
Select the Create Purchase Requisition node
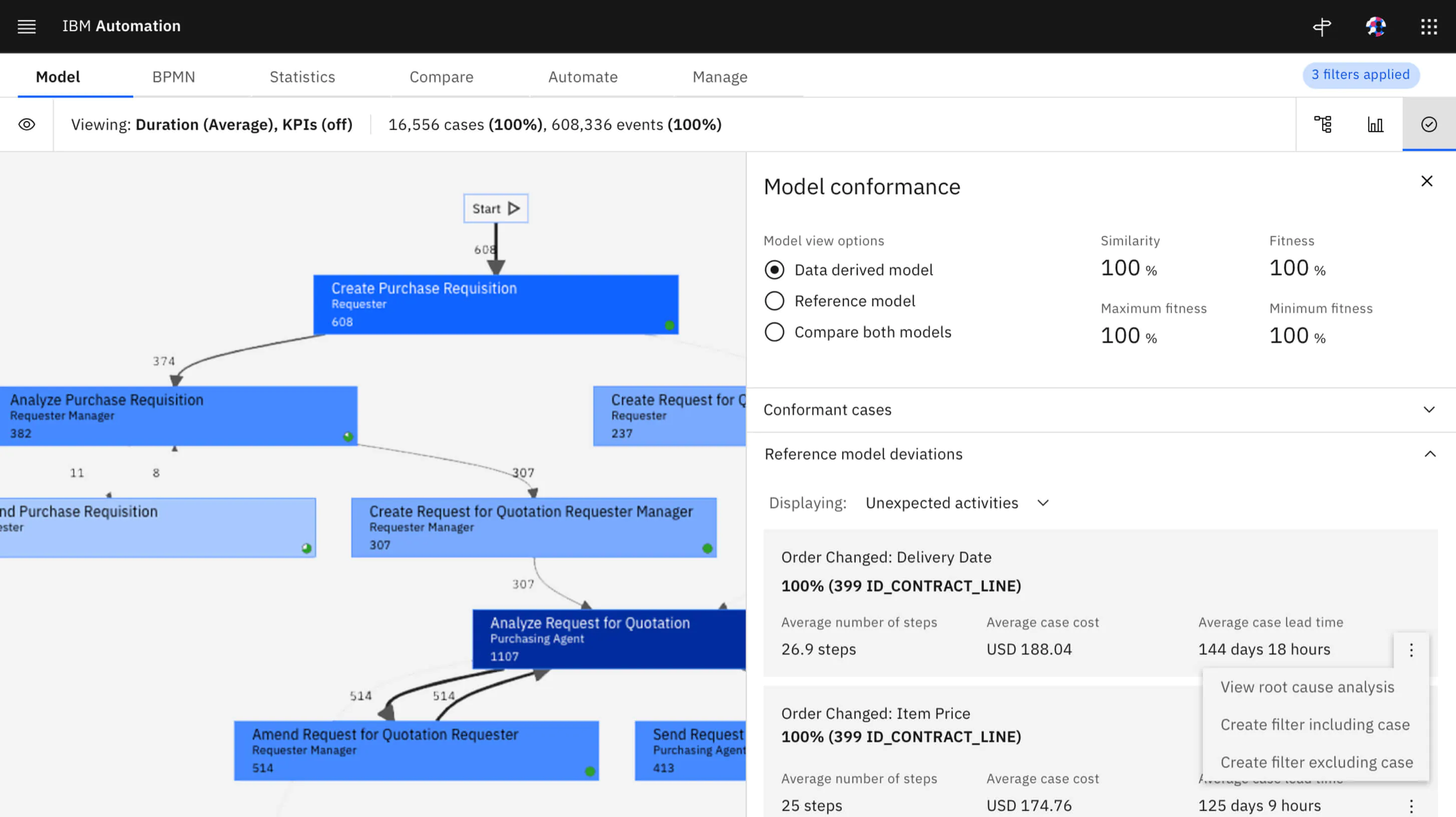495,304
